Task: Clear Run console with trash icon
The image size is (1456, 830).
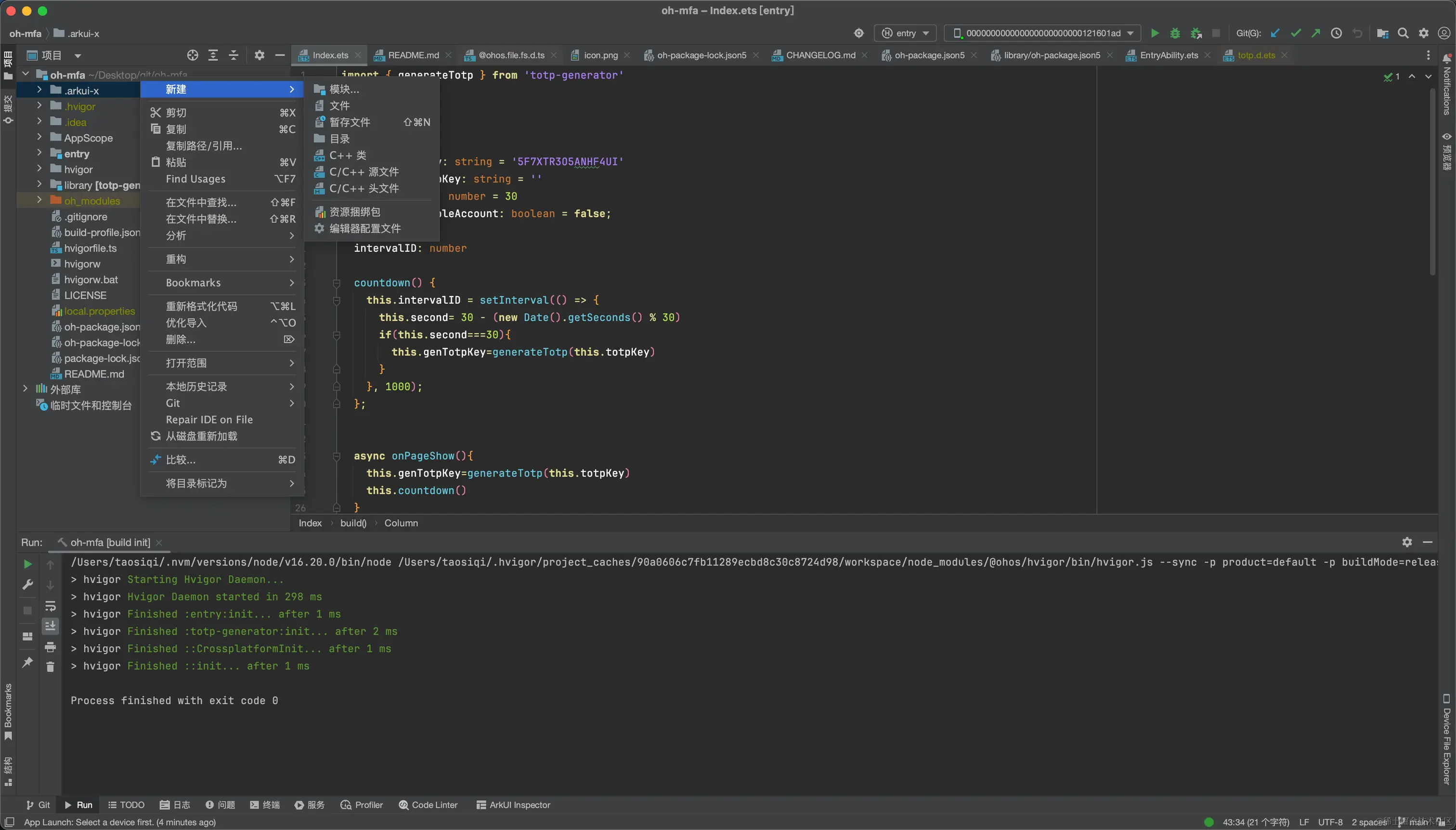Action: pyautogui.click(x=50, y=666)
